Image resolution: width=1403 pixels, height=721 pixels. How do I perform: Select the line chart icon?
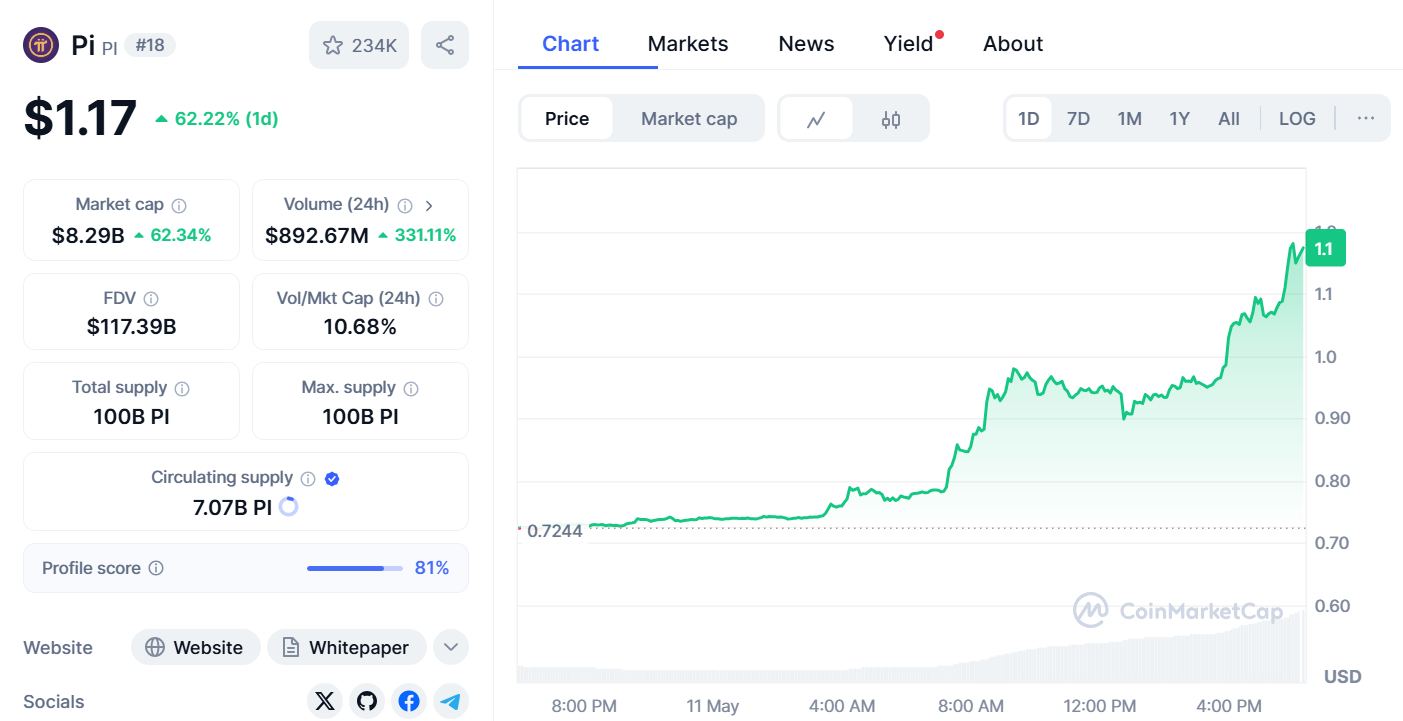tap(816, 119)
